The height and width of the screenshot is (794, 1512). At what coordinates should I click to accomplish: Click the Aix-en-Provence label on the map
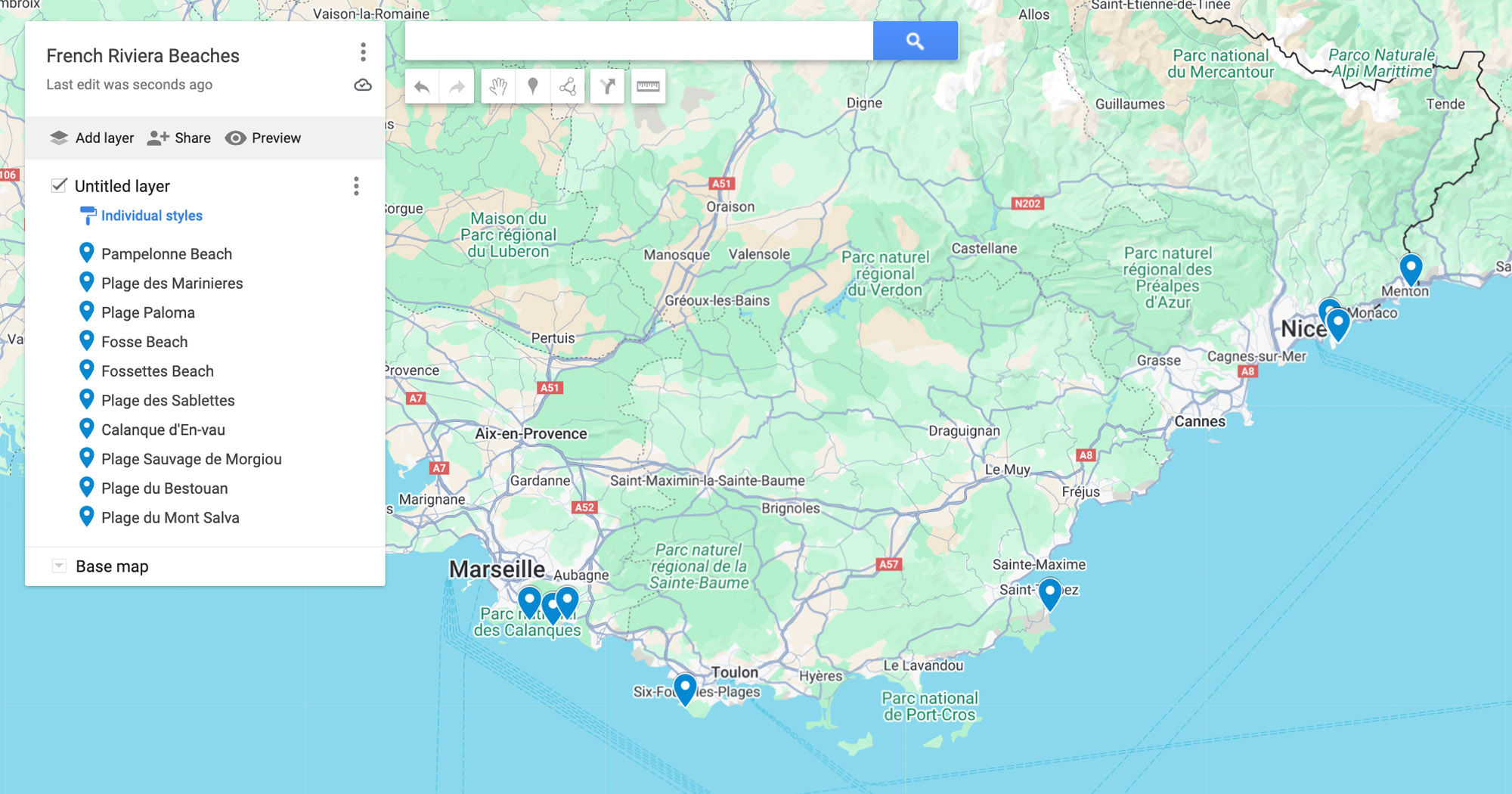(x=531, y=434)
